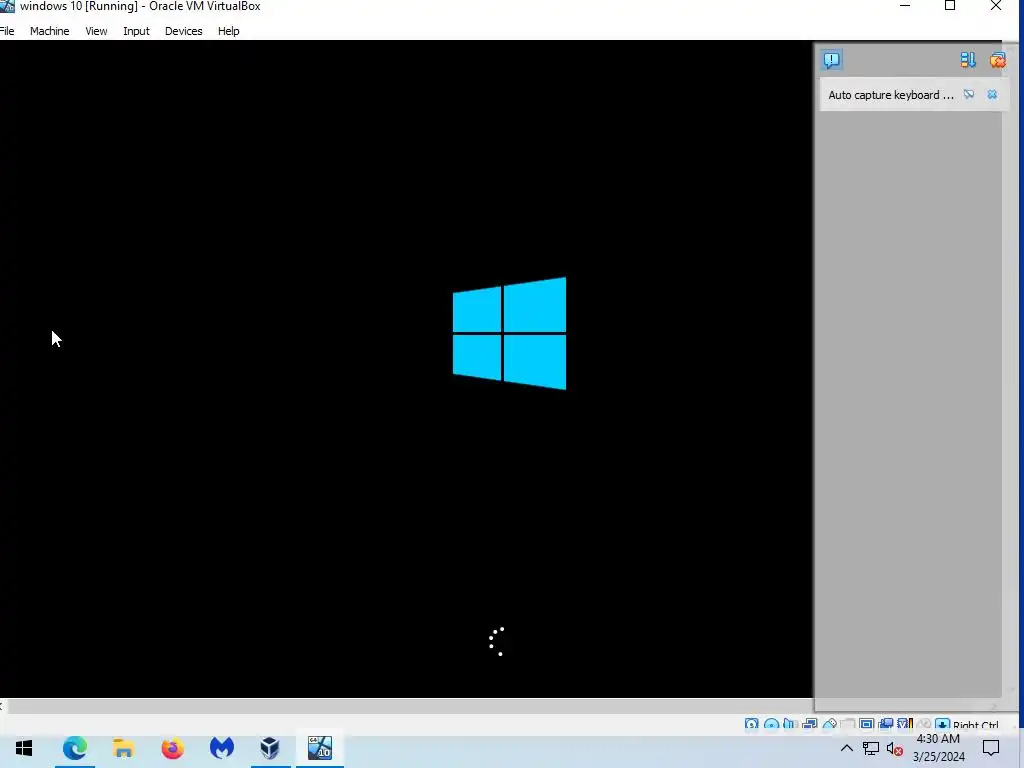Screen dimensions: 1024x768
Task: Open the Windows Start menu on the host taskbar
Action: (x=24, y=748)
